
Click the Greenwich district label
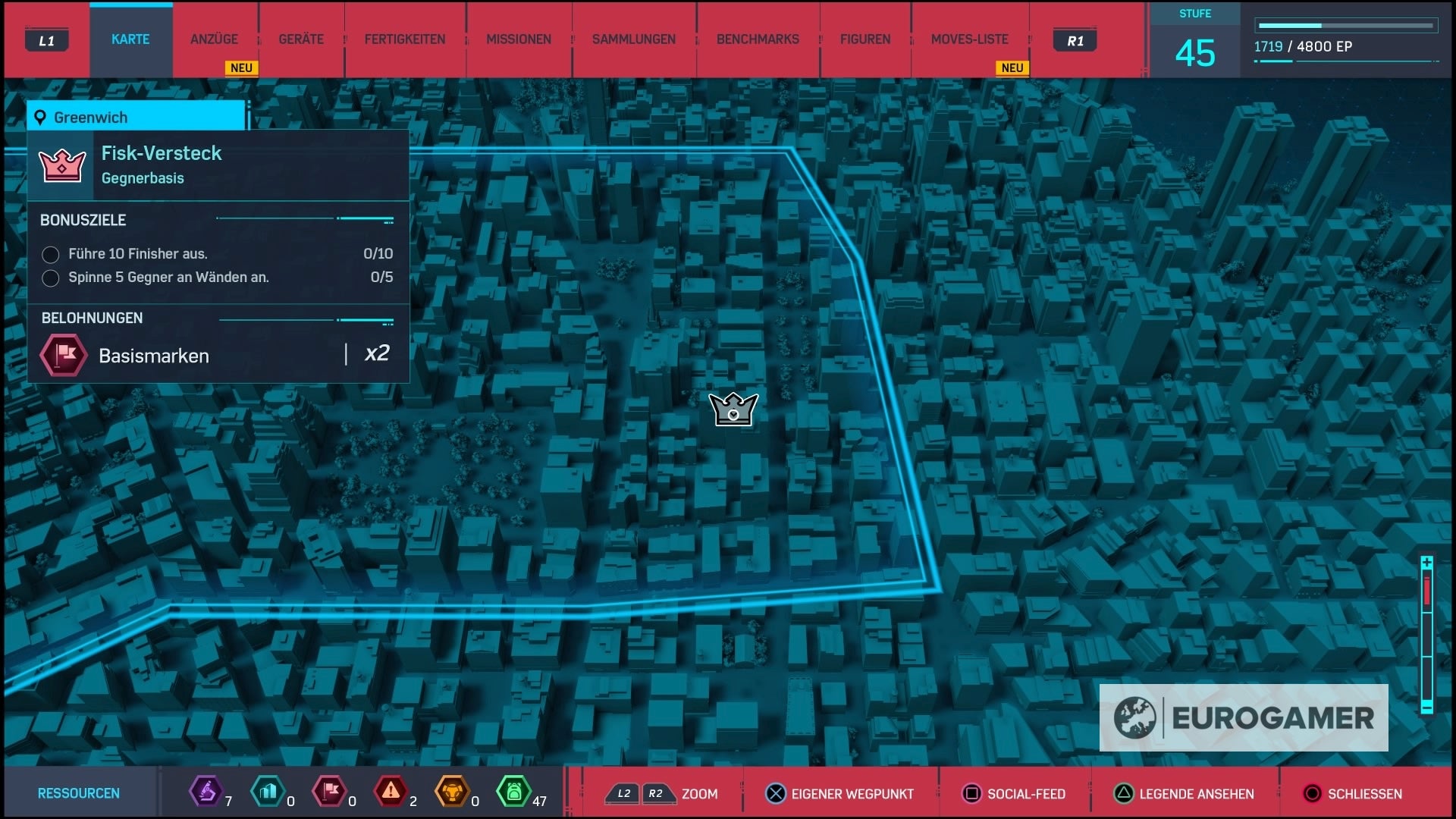click(x=91, y=118)
